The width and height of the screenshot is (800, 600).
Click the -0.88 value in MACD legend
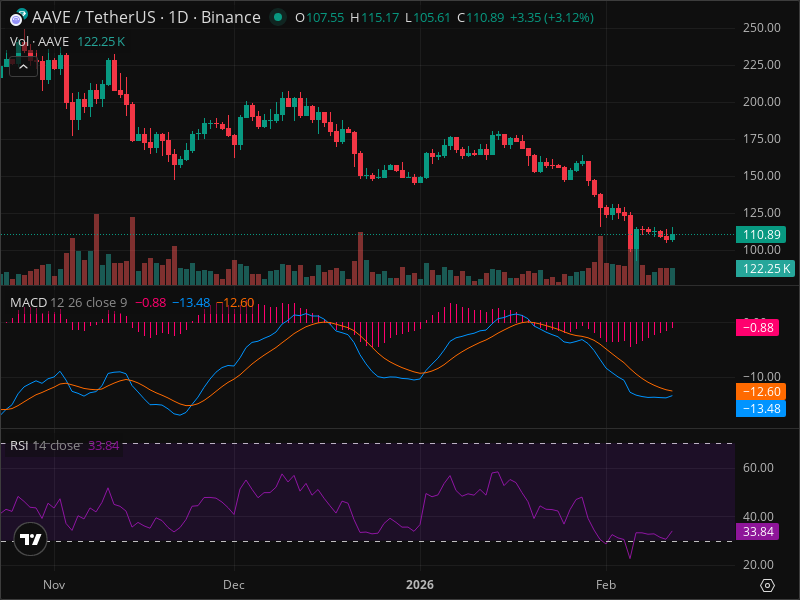pyautogui.click(x=151, y=303)
